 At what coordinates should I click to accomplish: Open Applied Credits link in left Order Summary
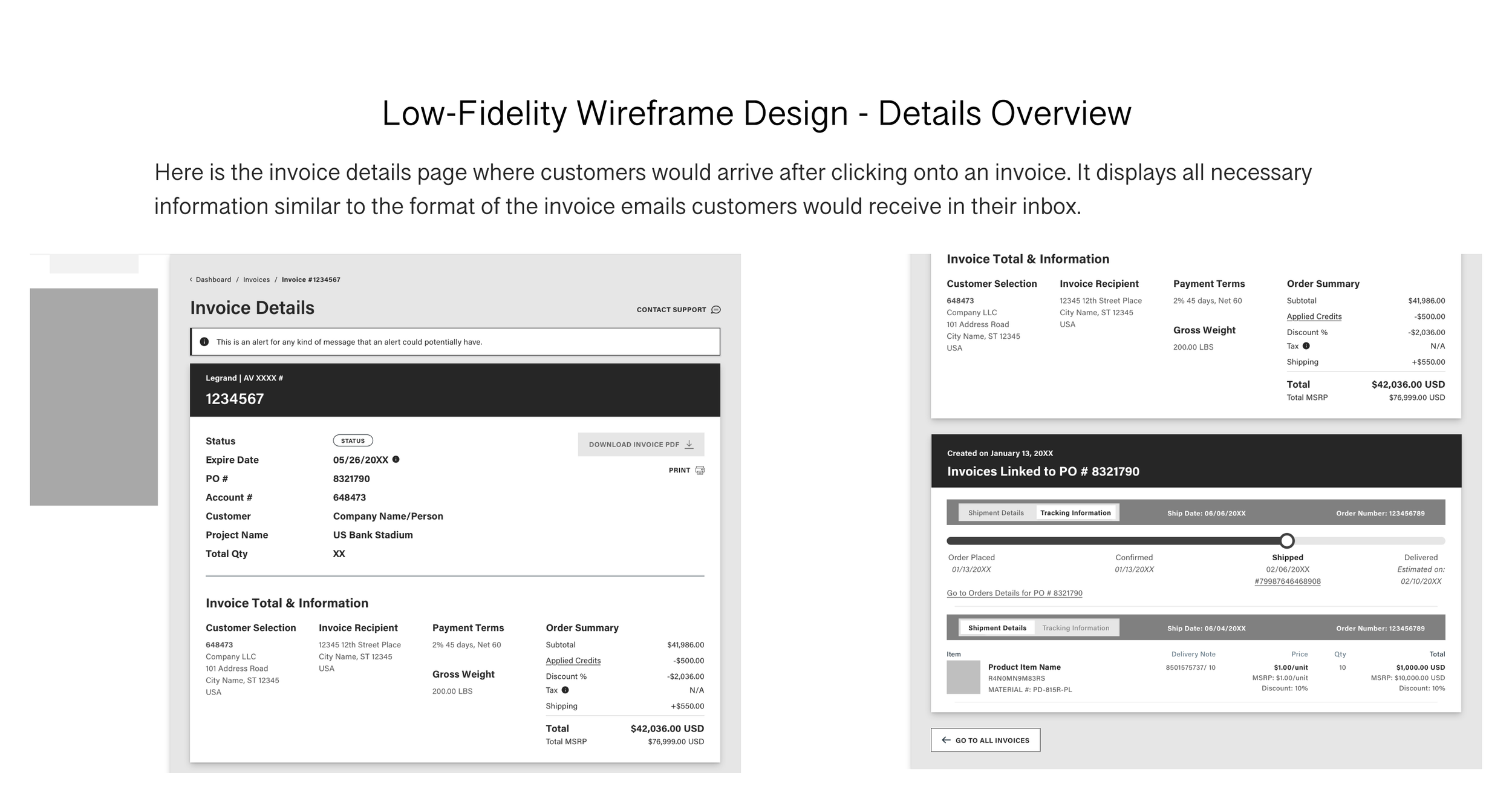(x=573, y=661)
